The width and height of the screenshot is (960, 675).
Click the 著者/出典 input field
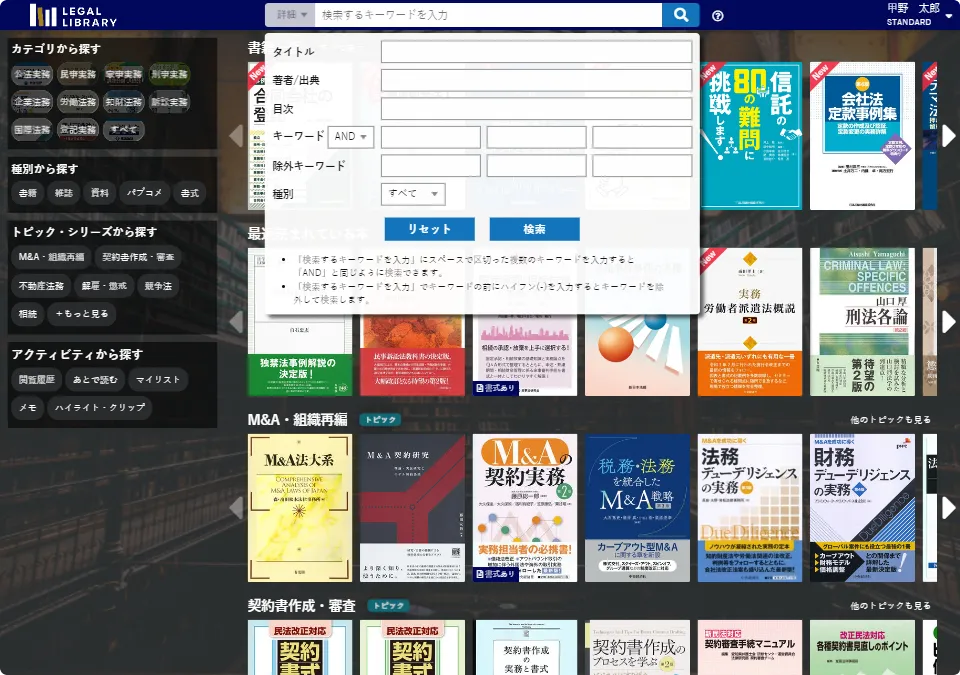click(x=536, y=80)
